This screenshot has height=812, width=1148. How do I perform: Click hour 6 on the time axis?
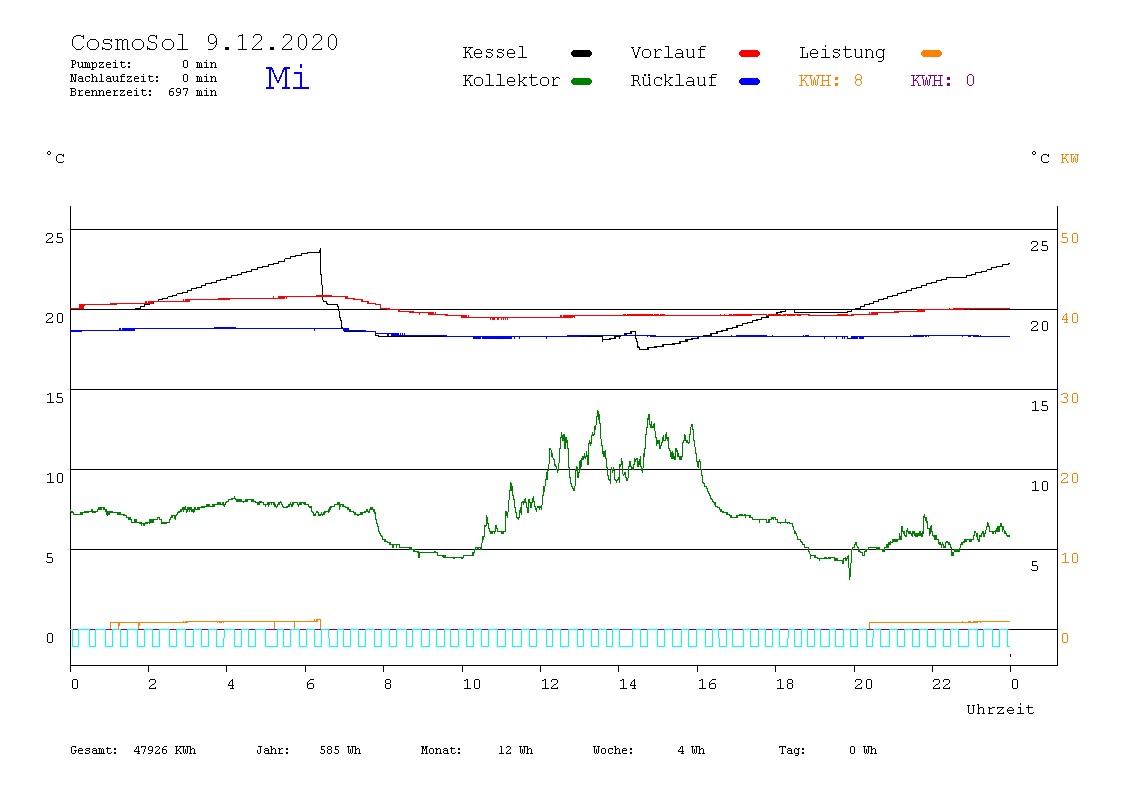point(310,684)
